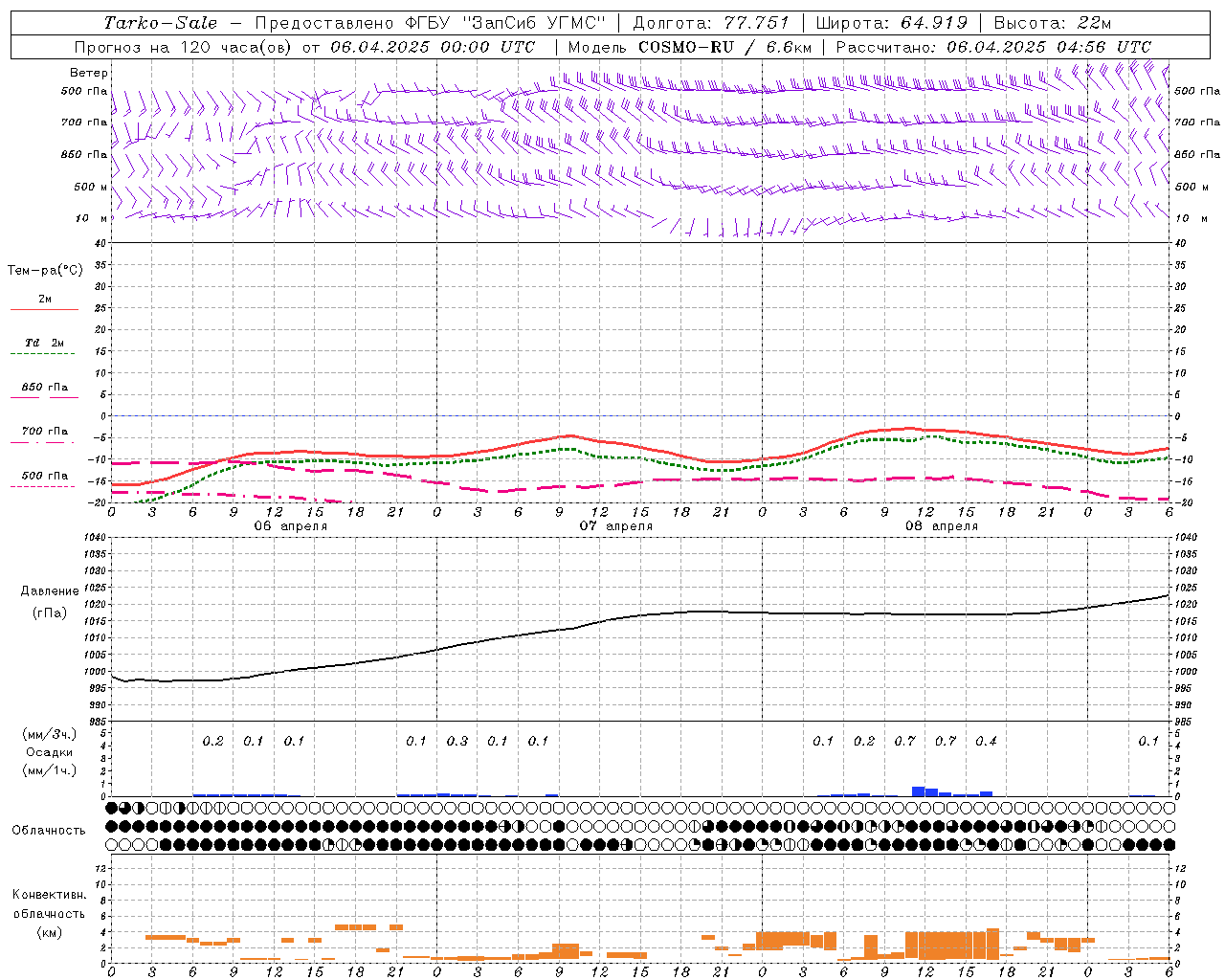Click the "0.3" precipitation amount value

(x=457, y=741)
